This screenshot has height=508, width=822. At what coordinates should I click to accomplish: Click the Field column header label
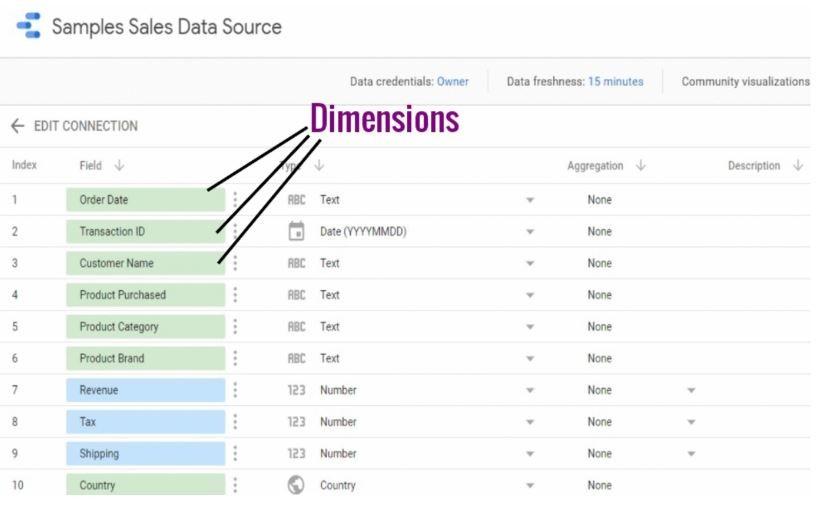pos(90,166)
